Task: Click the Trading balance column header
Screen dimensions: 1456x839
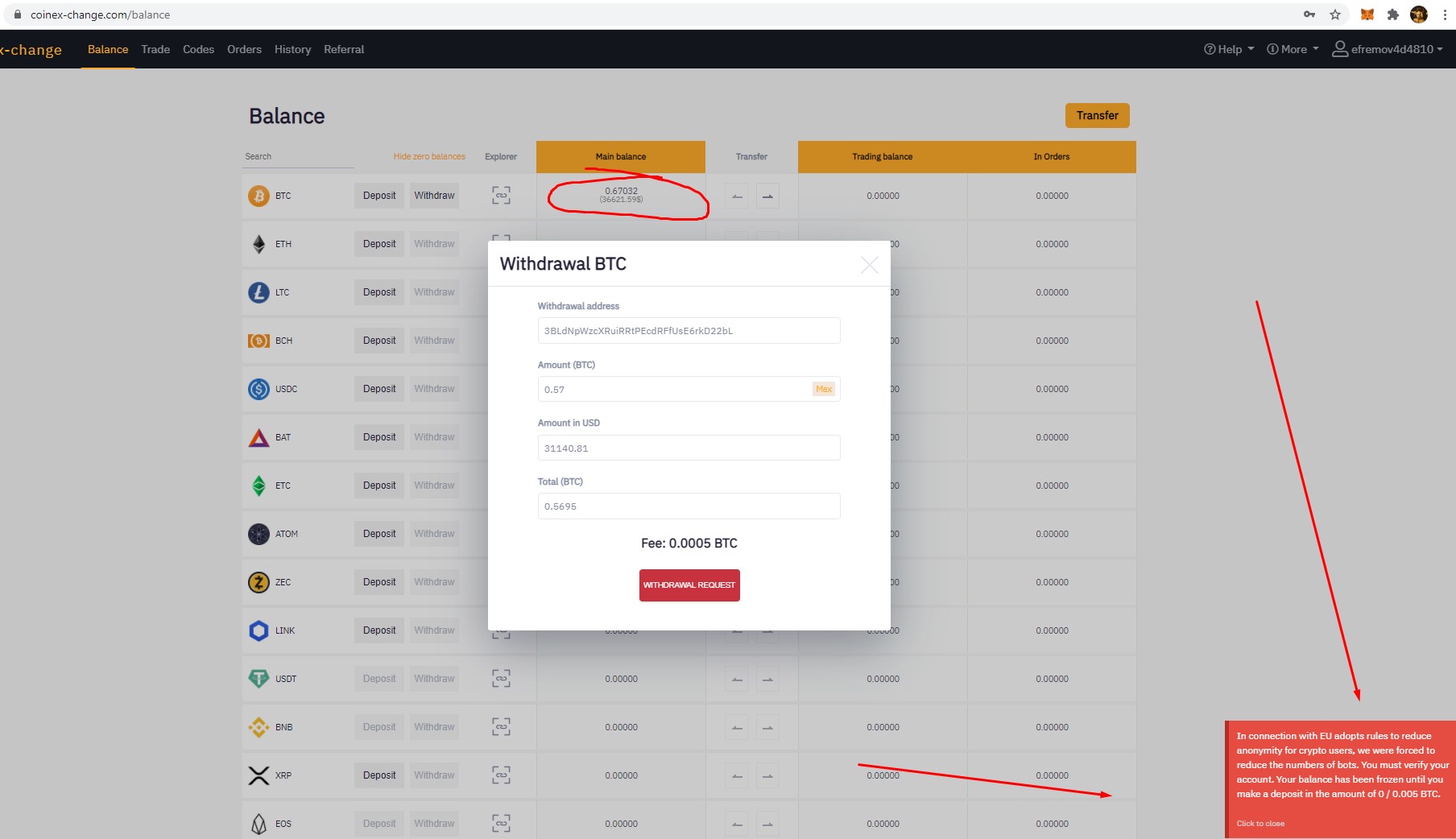Action: click(x=883, y=157)
